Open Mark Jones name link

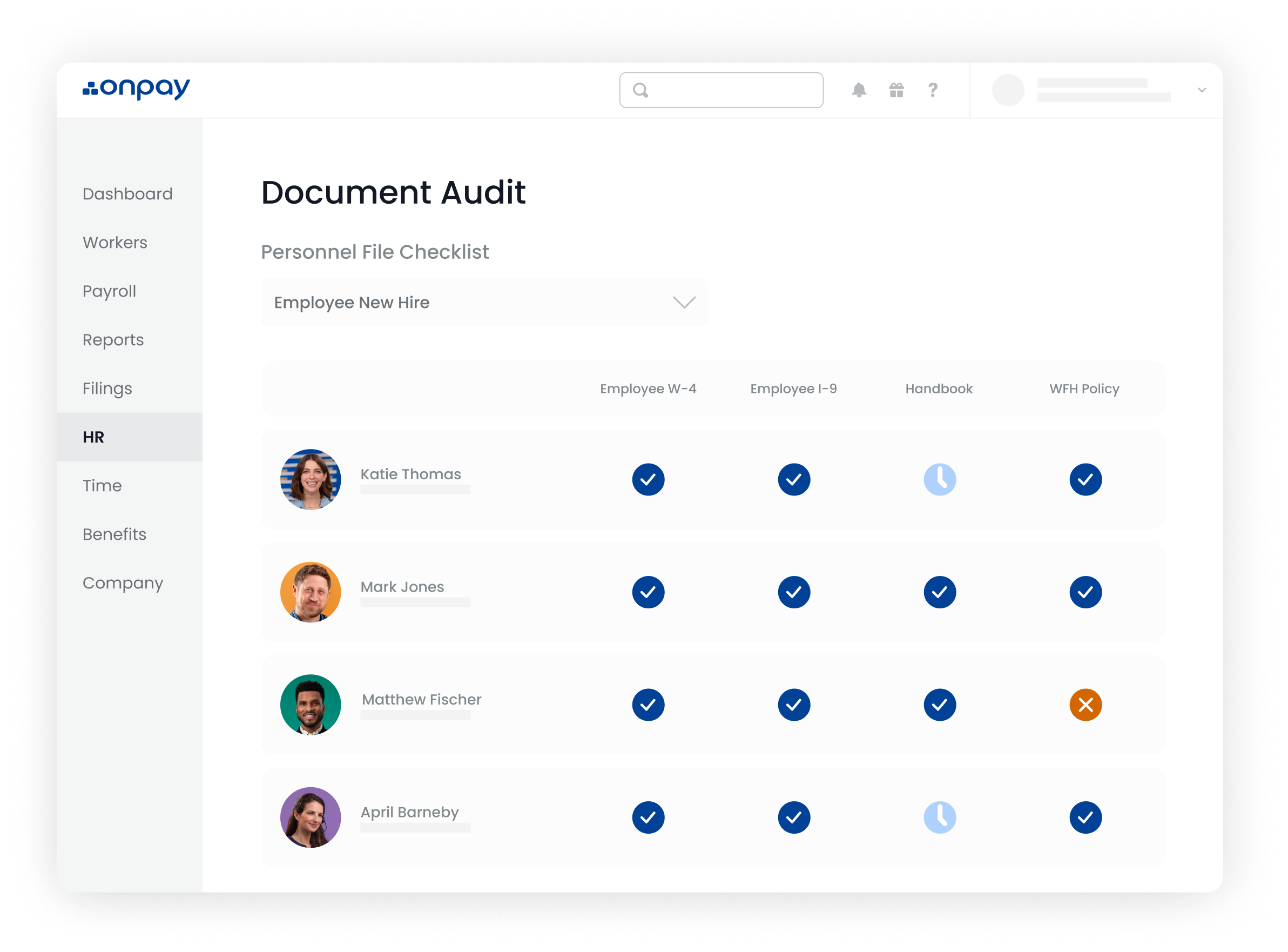(402, 587)
